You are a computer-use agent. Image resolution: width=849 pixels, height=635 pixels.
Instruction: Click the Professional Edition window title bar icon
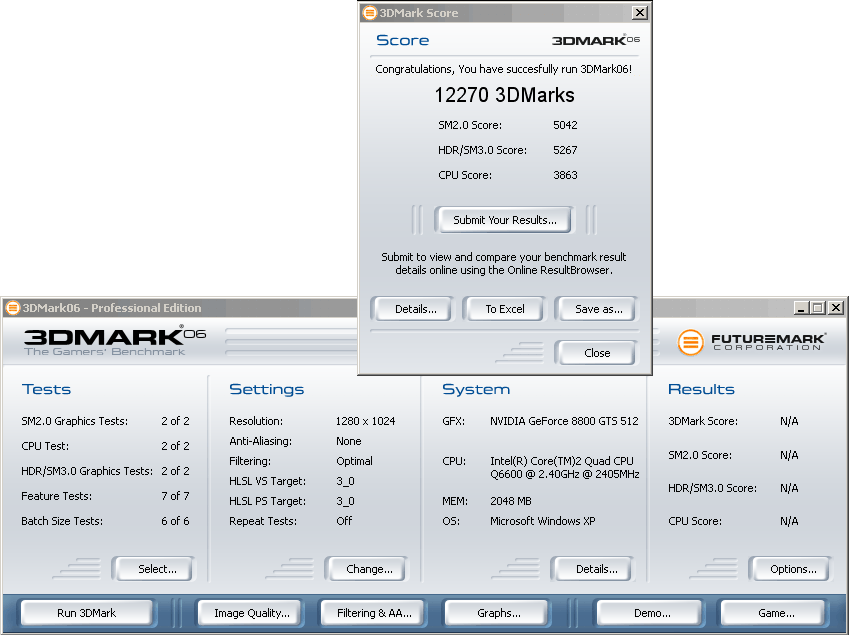(12, 308)
